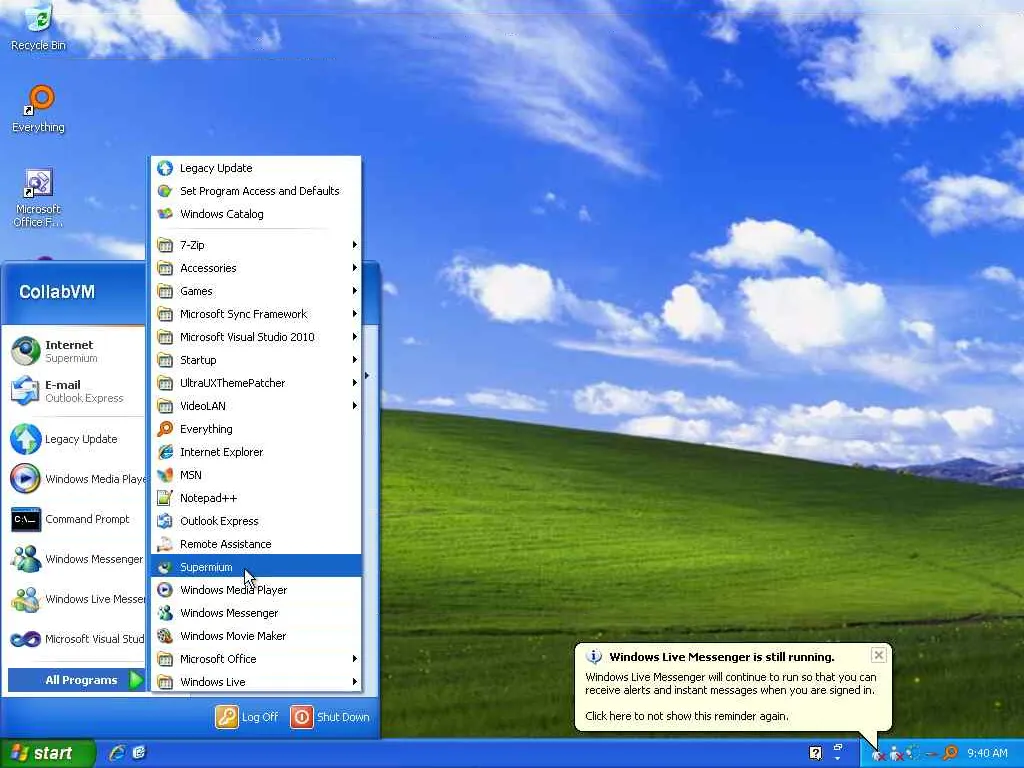Open Windows Messenger in left pane
This screenshot has width=1024, height=768.
(x=74, y=559)
